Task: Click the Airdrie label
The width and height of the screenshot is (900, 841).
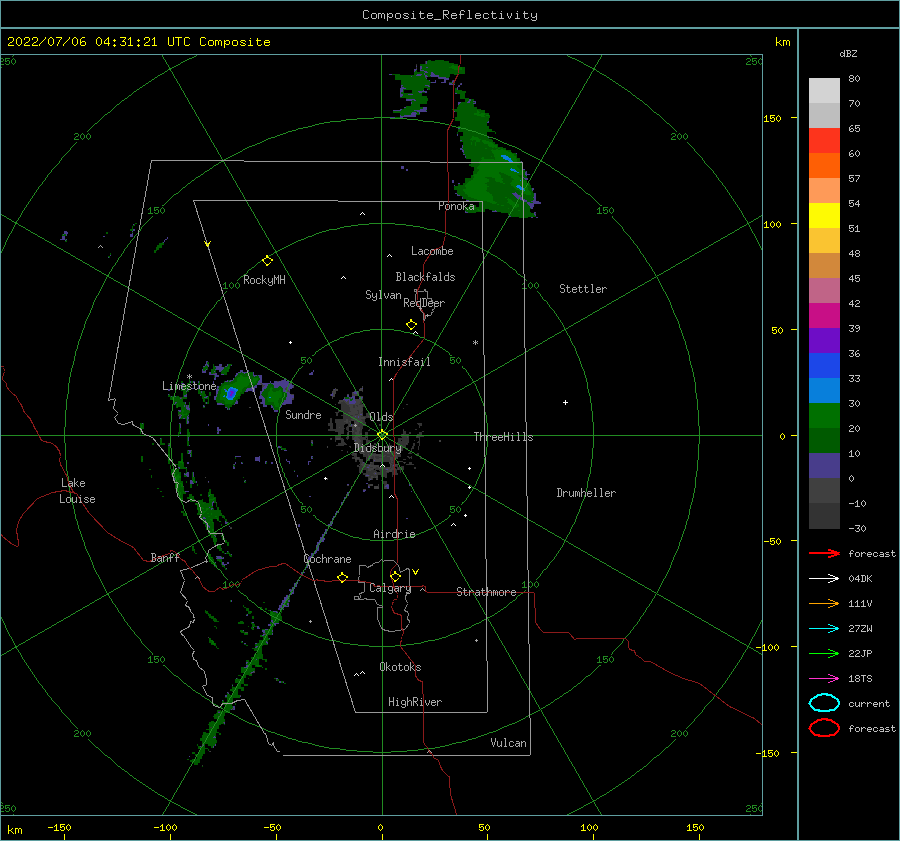Action: point(394,534)
